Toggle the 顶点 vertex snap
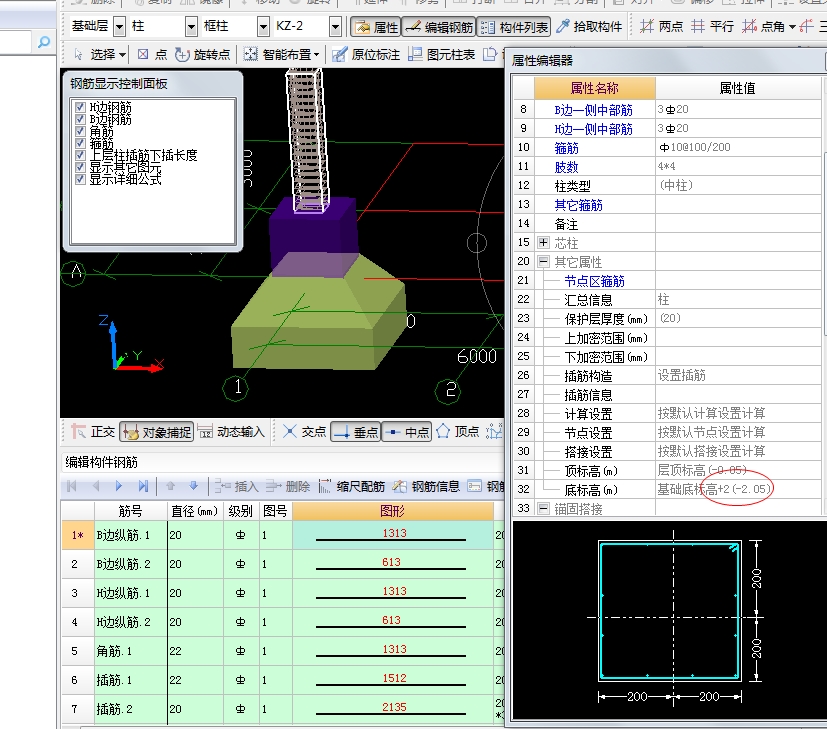 (x=457, y=432)
